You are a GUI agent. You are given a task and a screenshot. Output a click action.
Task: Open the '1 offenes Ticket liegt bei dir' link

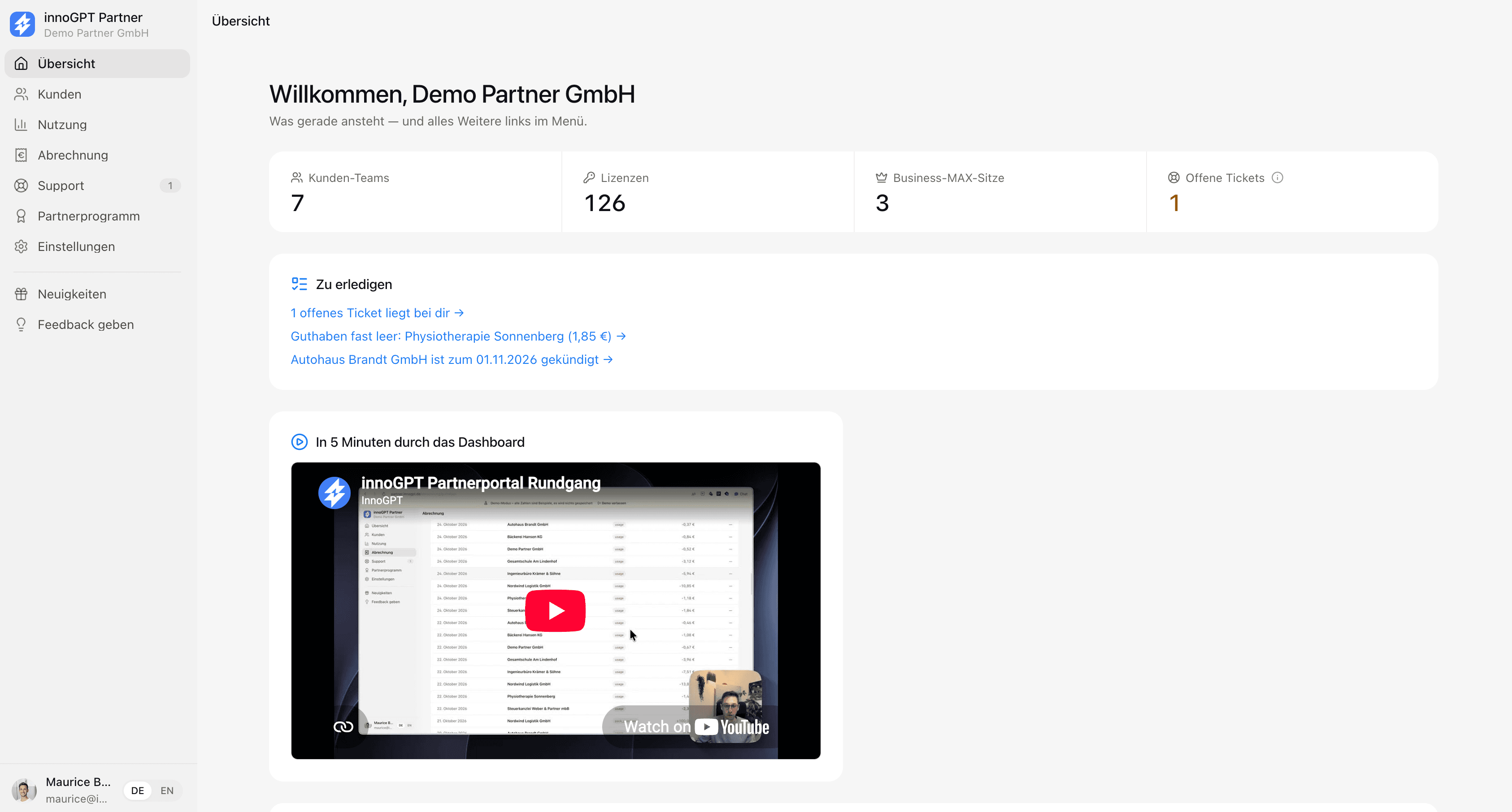tap(378, 313)
